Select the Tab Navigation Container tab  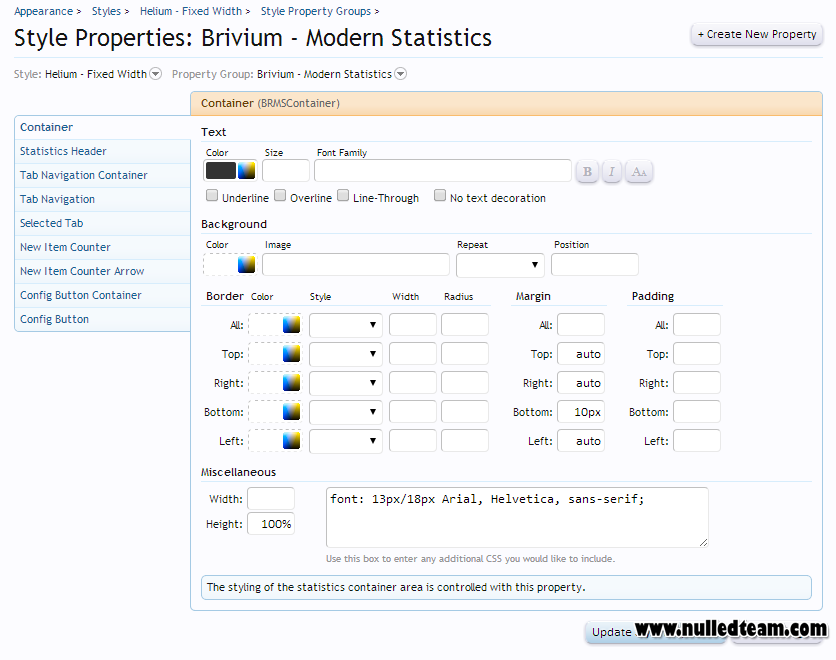102,175
